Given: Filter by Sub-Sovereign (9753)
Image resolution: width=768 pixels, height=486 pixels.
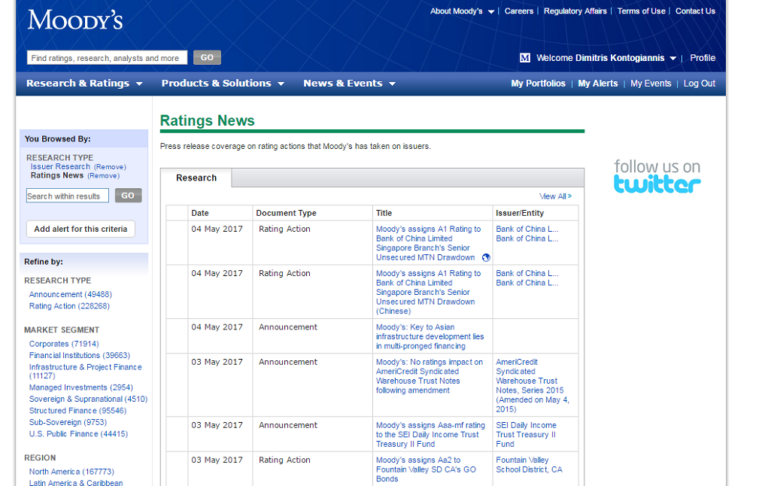Looking at the screenshot, I should click(x=68, y=422).
